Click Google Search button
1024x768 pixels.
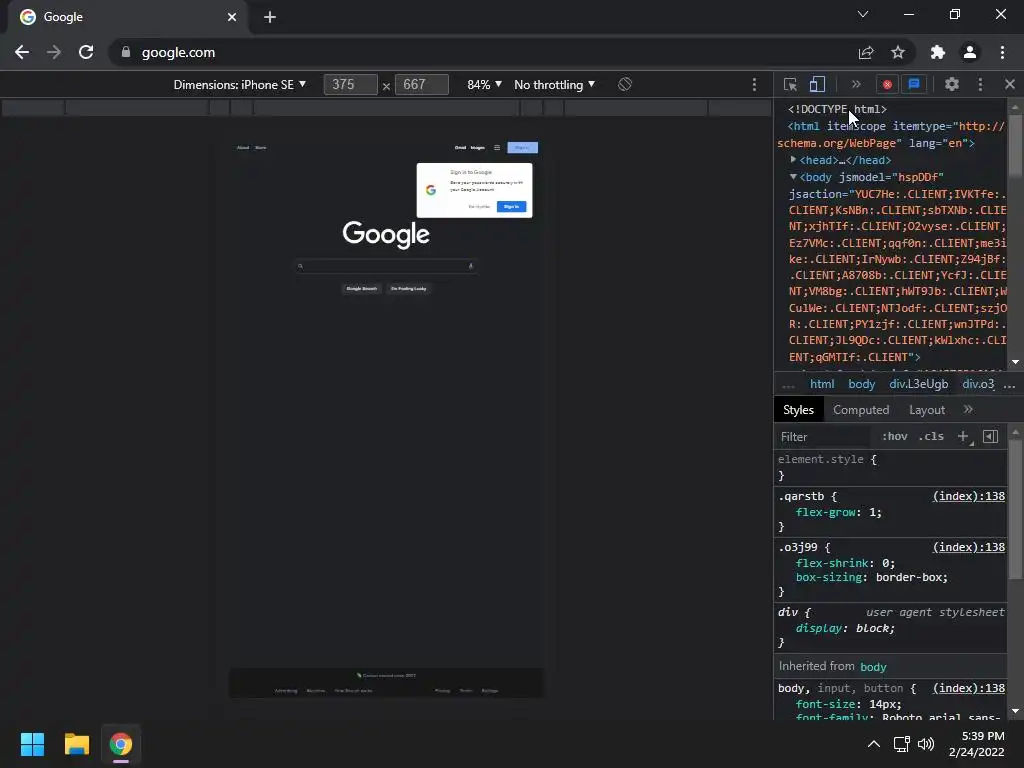(361, 289)
